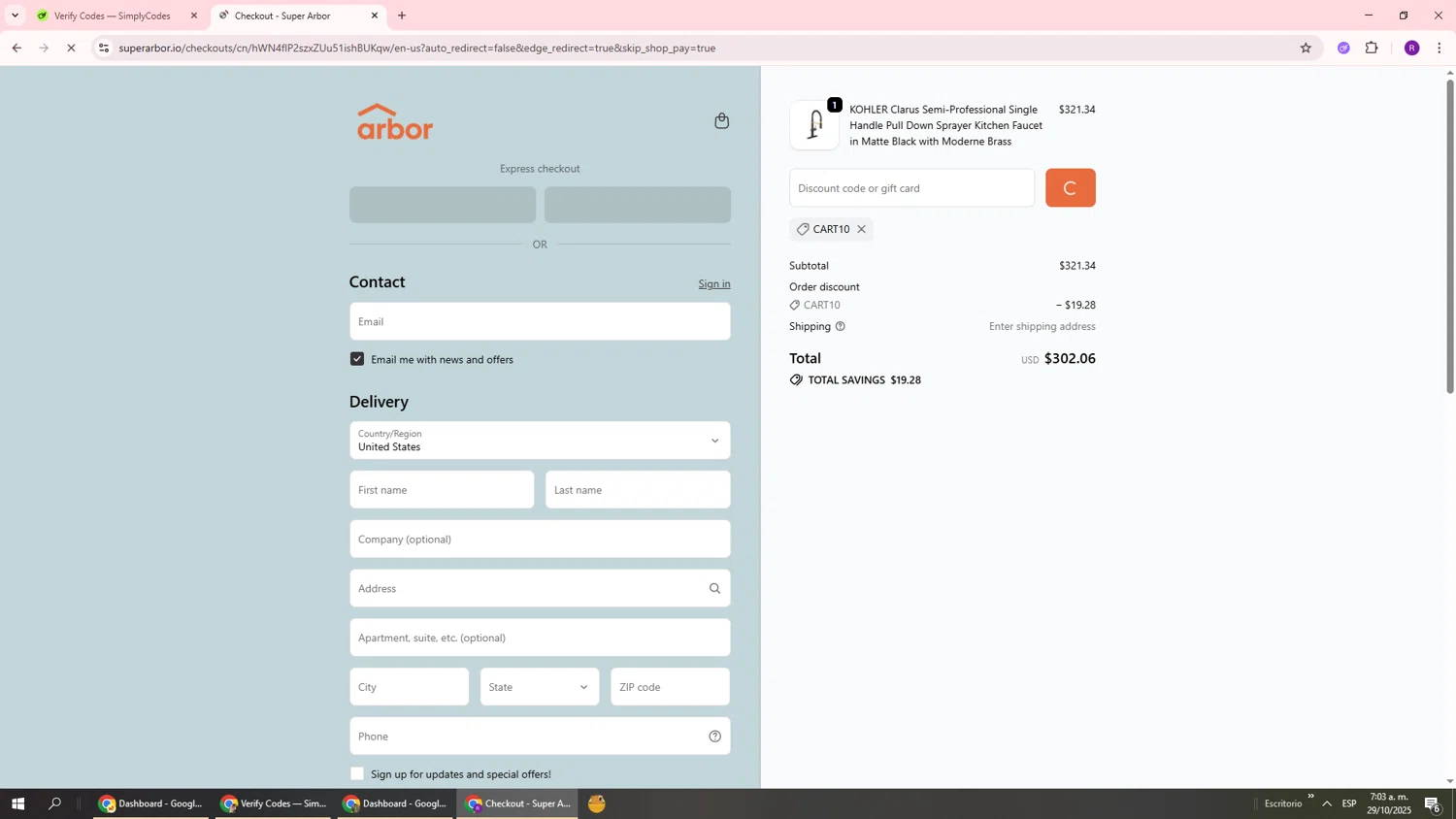Click the Checkout Super Arbor taskbar window
The width and height of the screenshot is (1456, 819).
[517, 803]
